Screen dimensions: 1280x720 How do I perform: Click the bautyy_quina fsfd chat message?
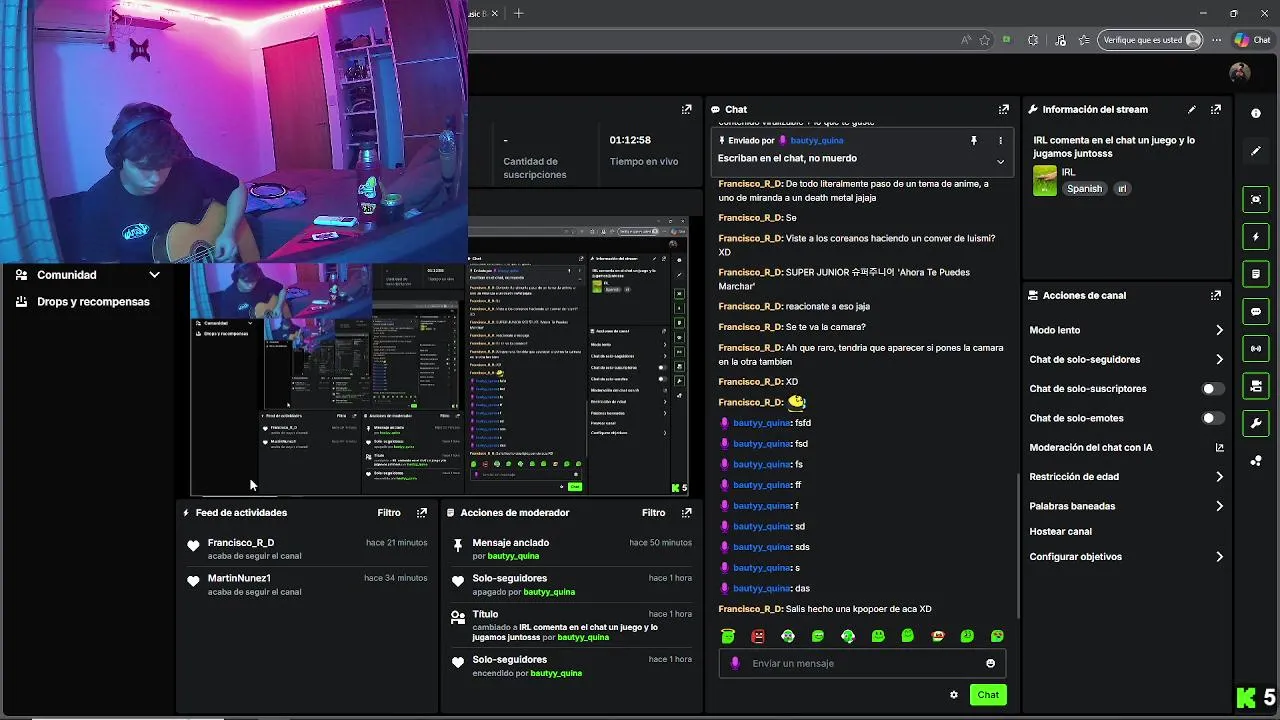pyautogui.click(x=766, y=423)
